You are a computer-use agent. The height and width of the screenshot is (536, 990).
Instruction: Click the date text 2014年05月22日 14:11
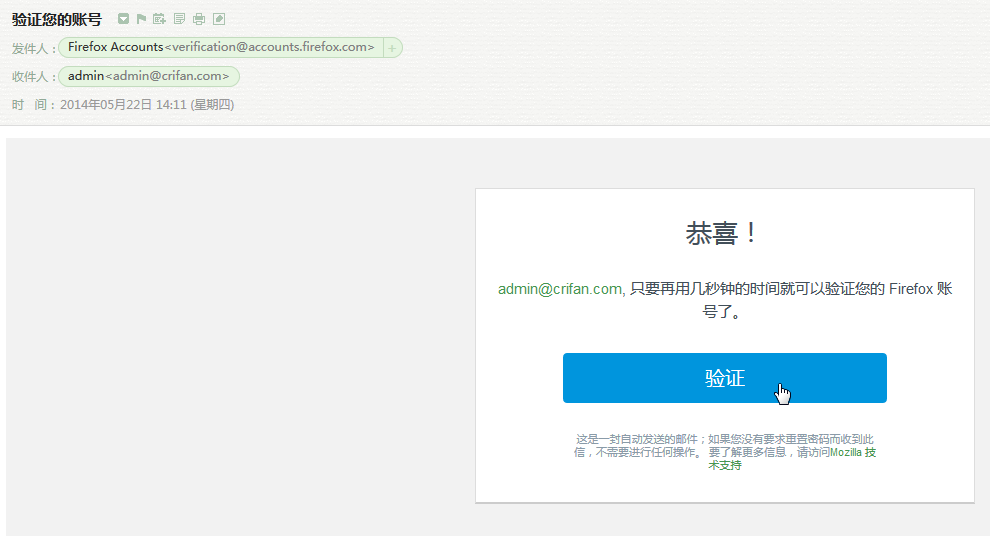(x=124, y=105)
